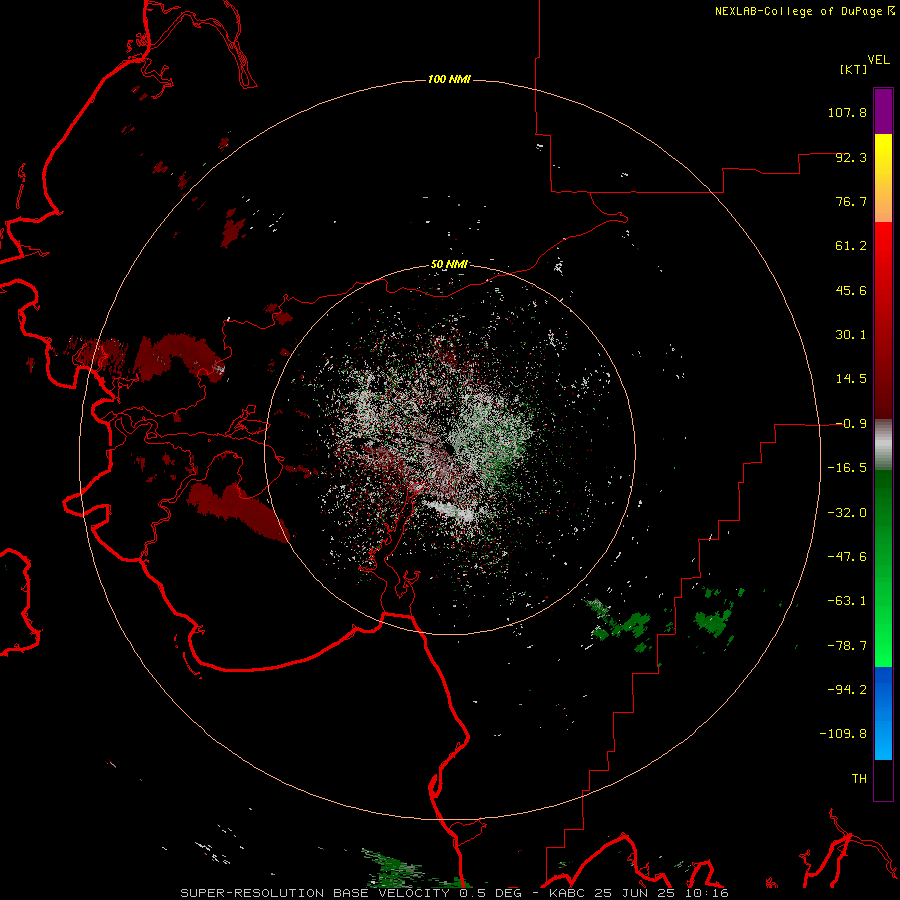Pick the light blue segment of color bar
Viewport: 900px width, 900px height.
[x=883, y=738]
